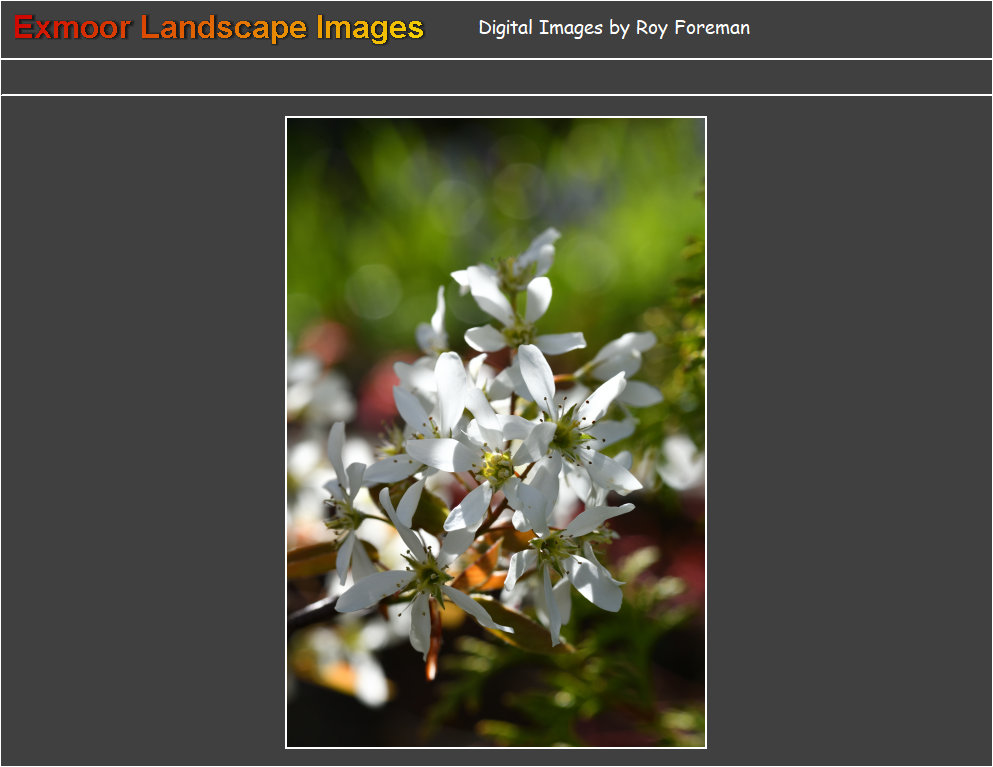Image resolution: width=993 pixels, height=767 pixels.
Task: Click the blurred white flowers at photo's left edge
Action: (315, 390)
